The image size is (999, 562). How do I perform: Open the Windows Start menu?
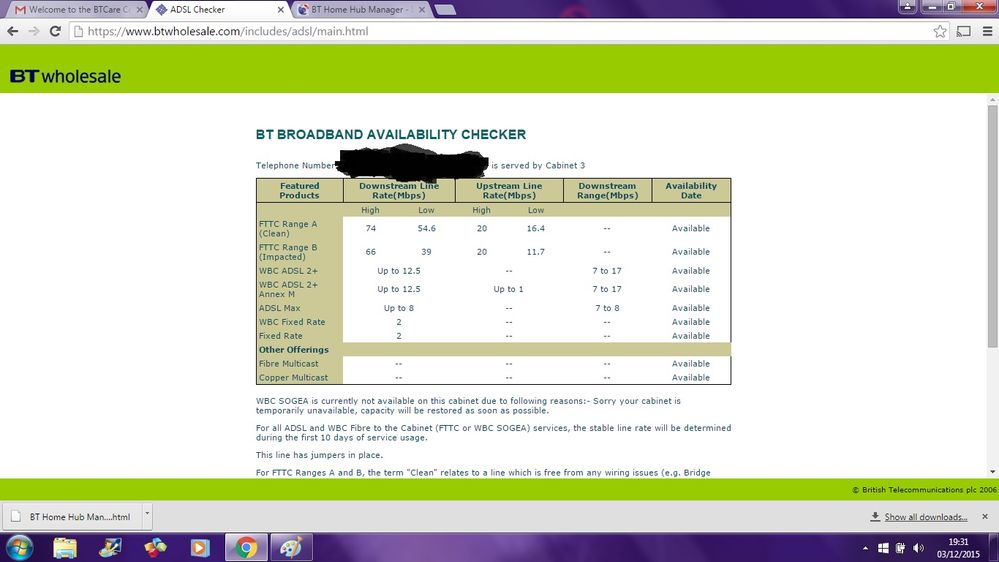click(x=19, y=547)
